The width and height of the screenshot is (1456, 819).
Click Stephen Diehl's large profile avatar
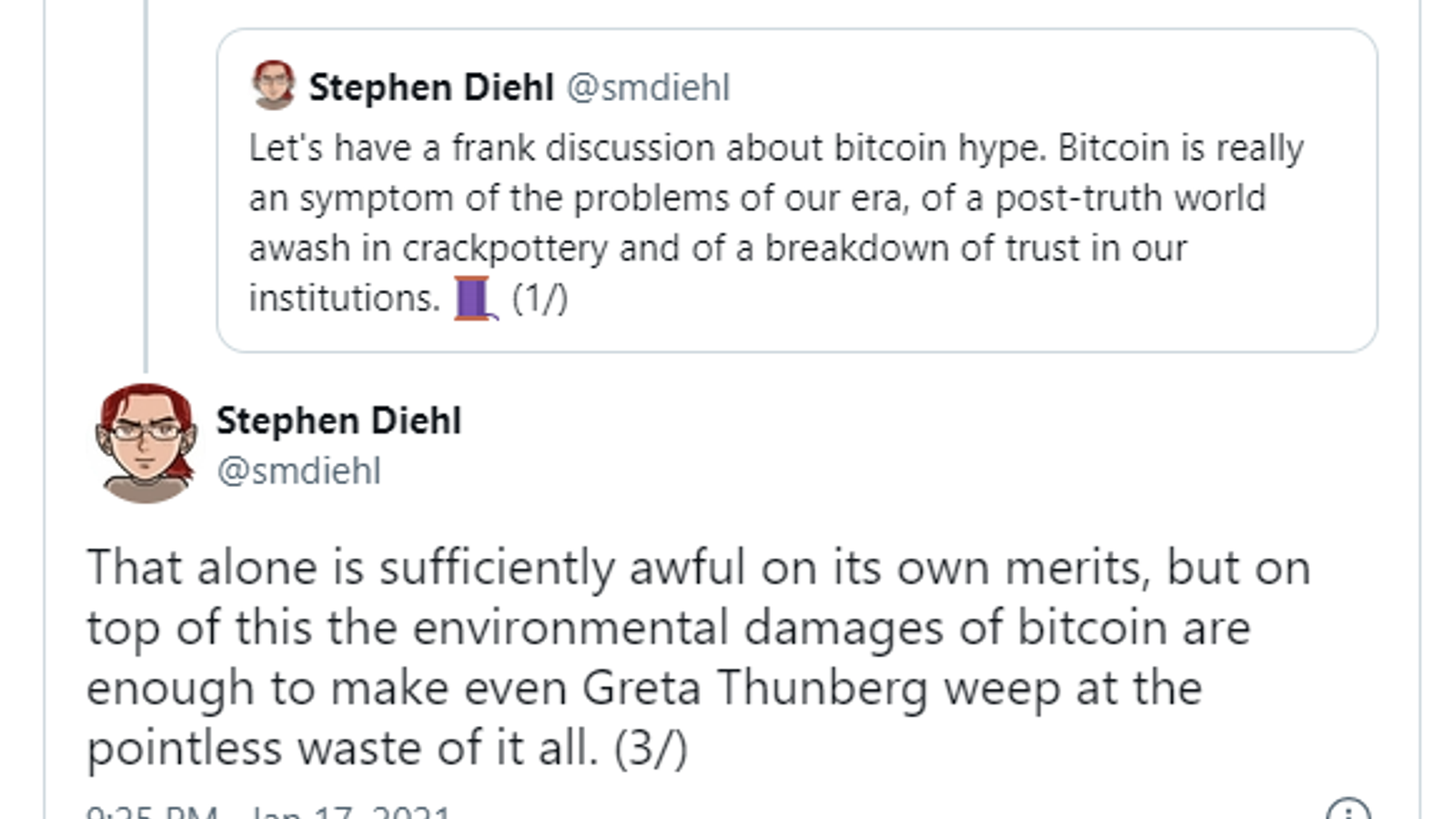click(146, 442)
